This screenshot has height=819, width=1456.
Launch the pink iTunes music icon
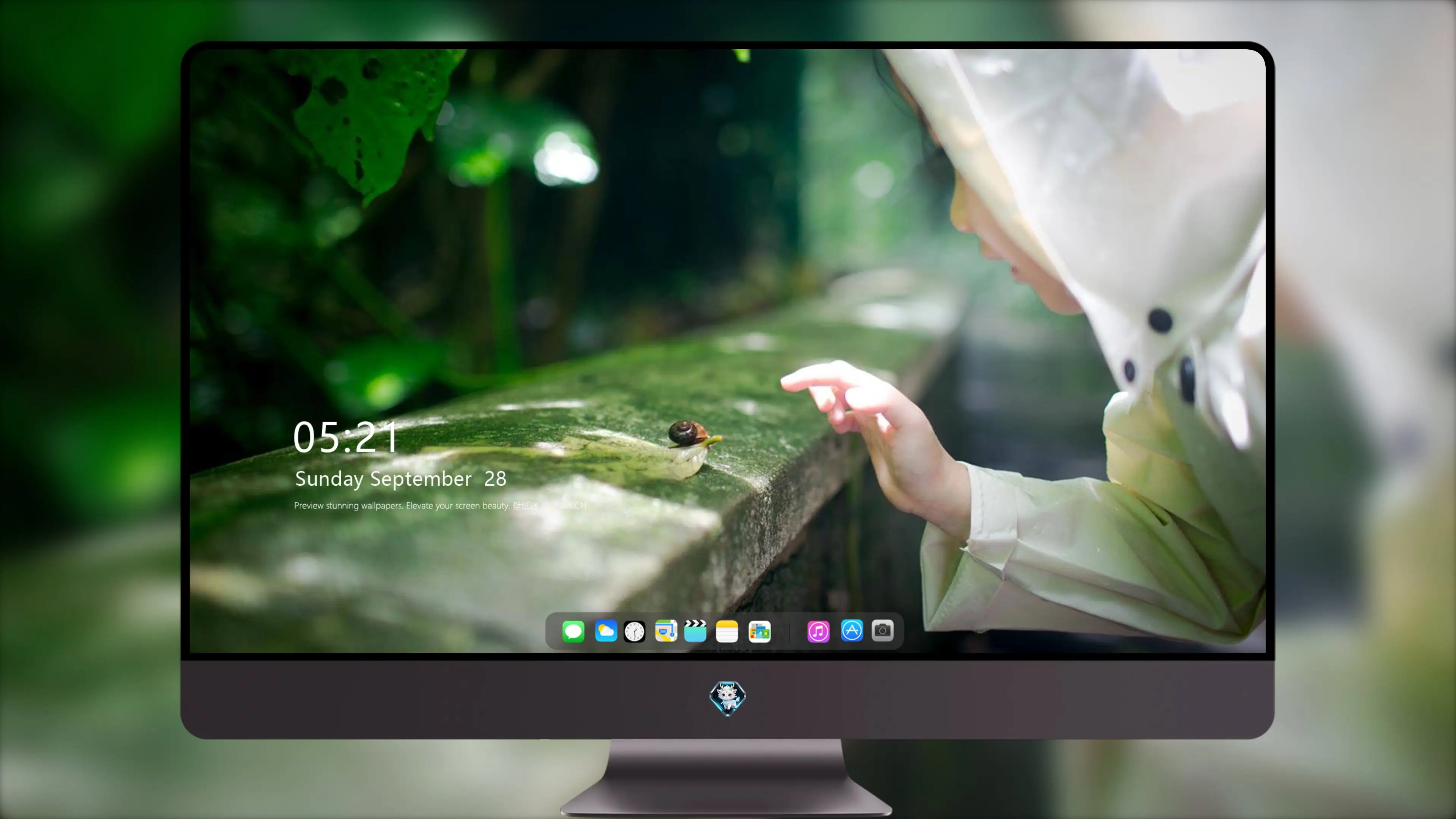point(819,631)
